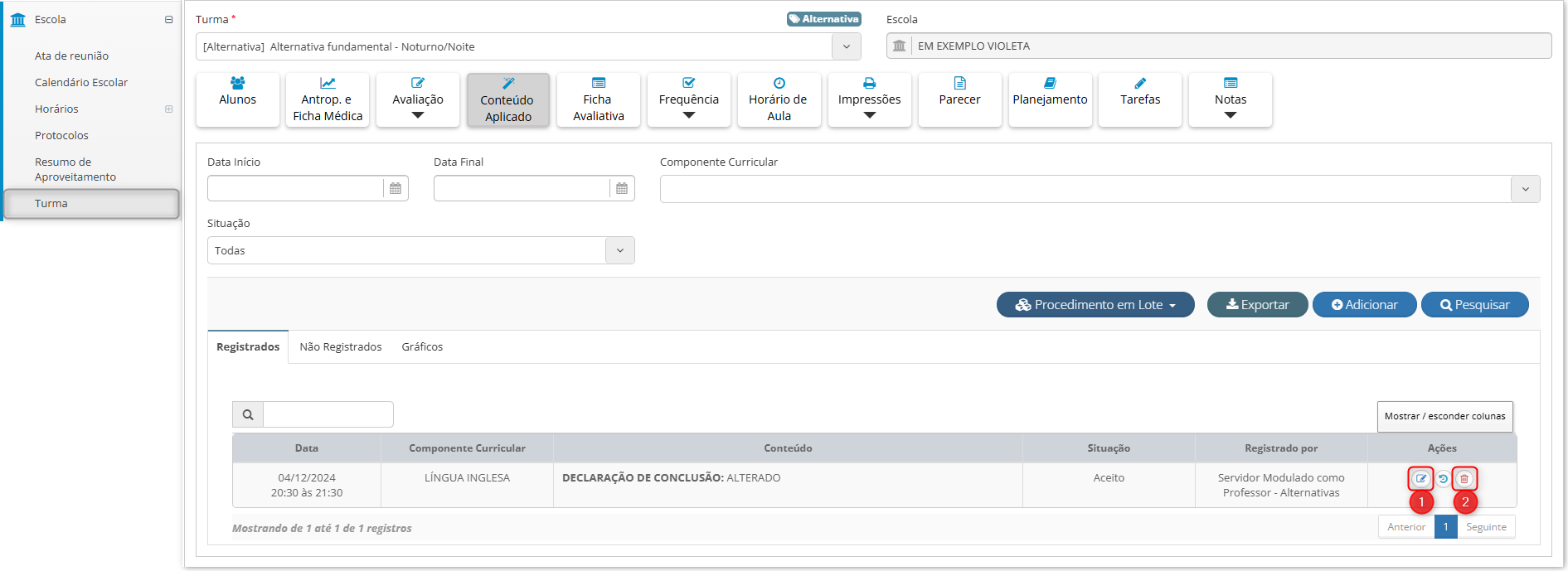This screenshot has width=1568, height=571.
Task: Delete the LÍNGUA INGLESA record
Action: (1464, 478)
